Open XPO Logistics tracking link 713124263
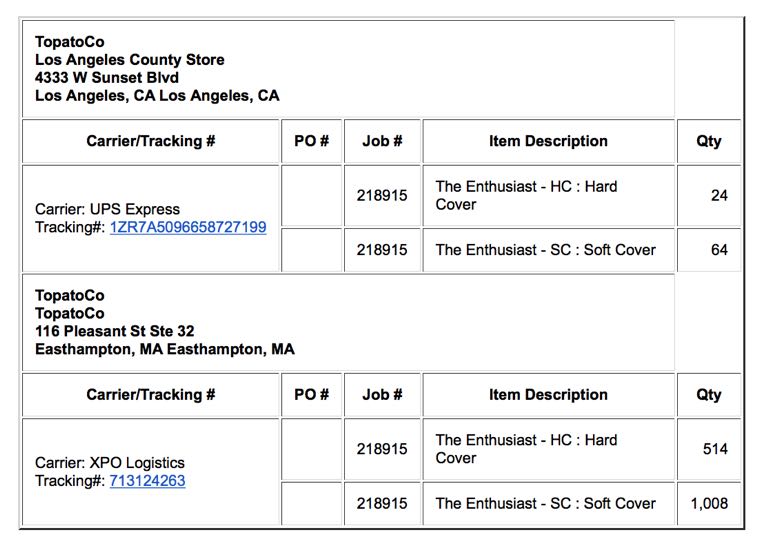The image size is (760, 544). click(147, 480)
